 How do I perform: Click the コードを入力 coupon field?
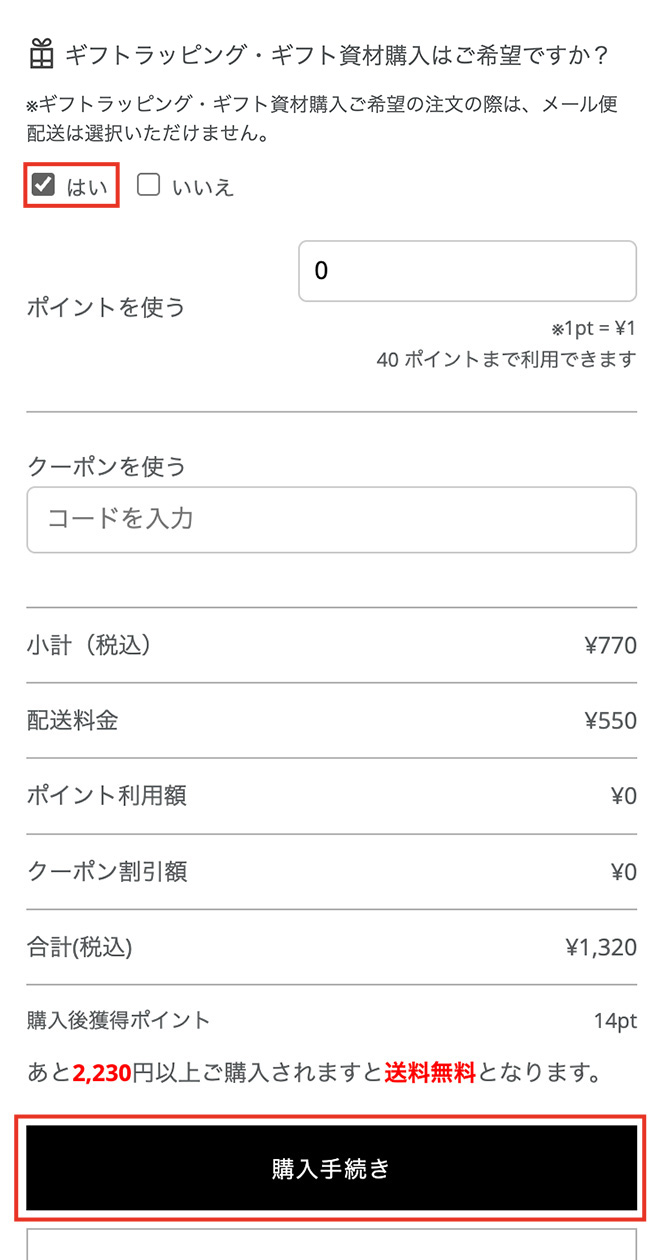(331, 519)
